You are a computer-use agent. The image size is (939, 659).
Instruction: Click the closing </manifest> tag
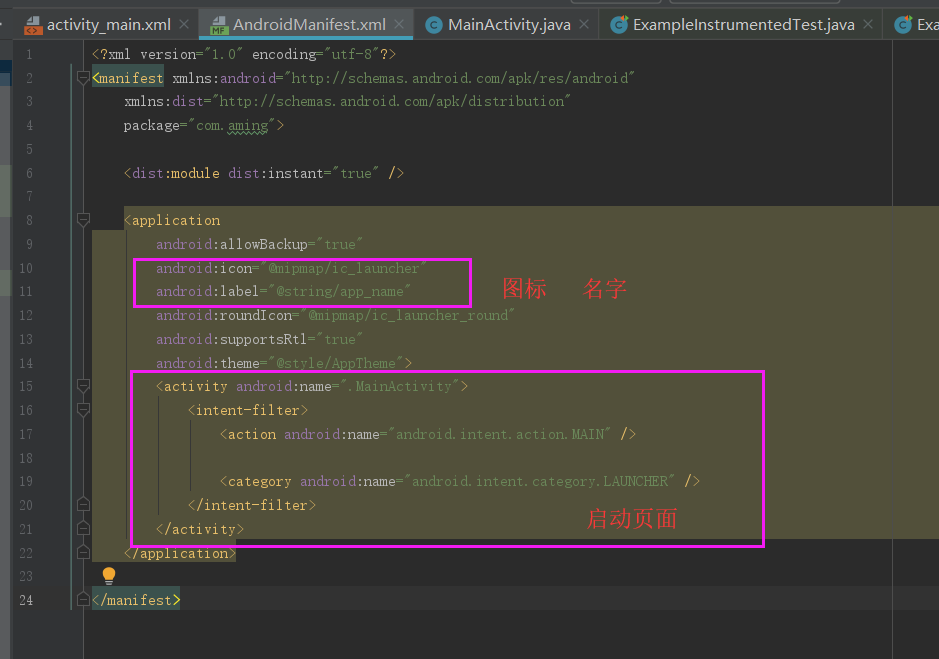tap(136, 600)
